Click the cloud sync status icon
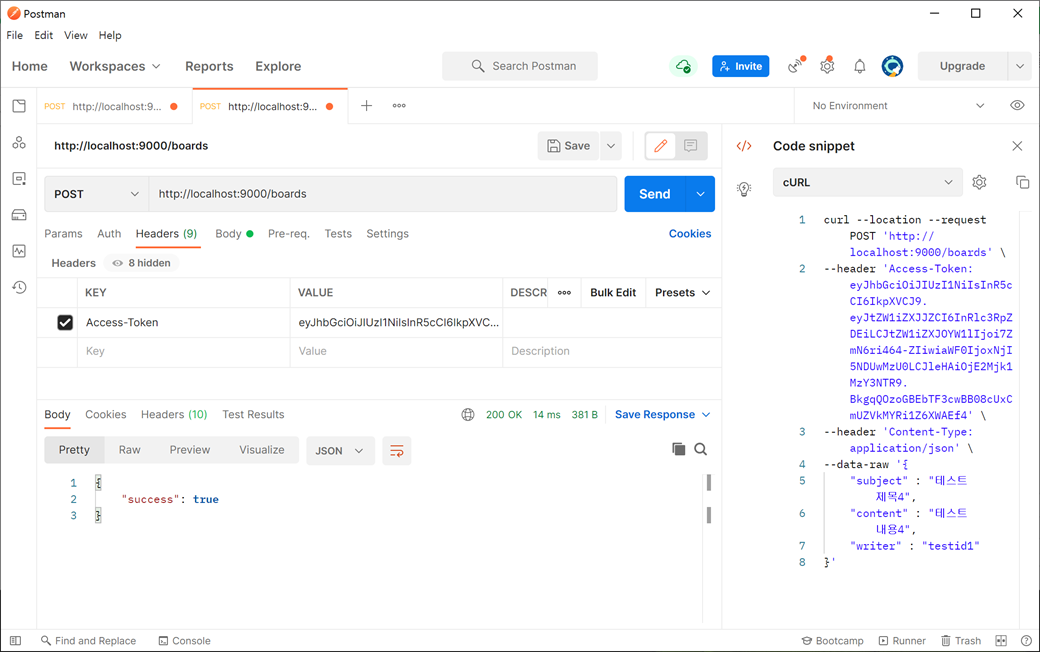Image resolution: width=1040 pixels, height=652 pixels. (x=683, y=66)
